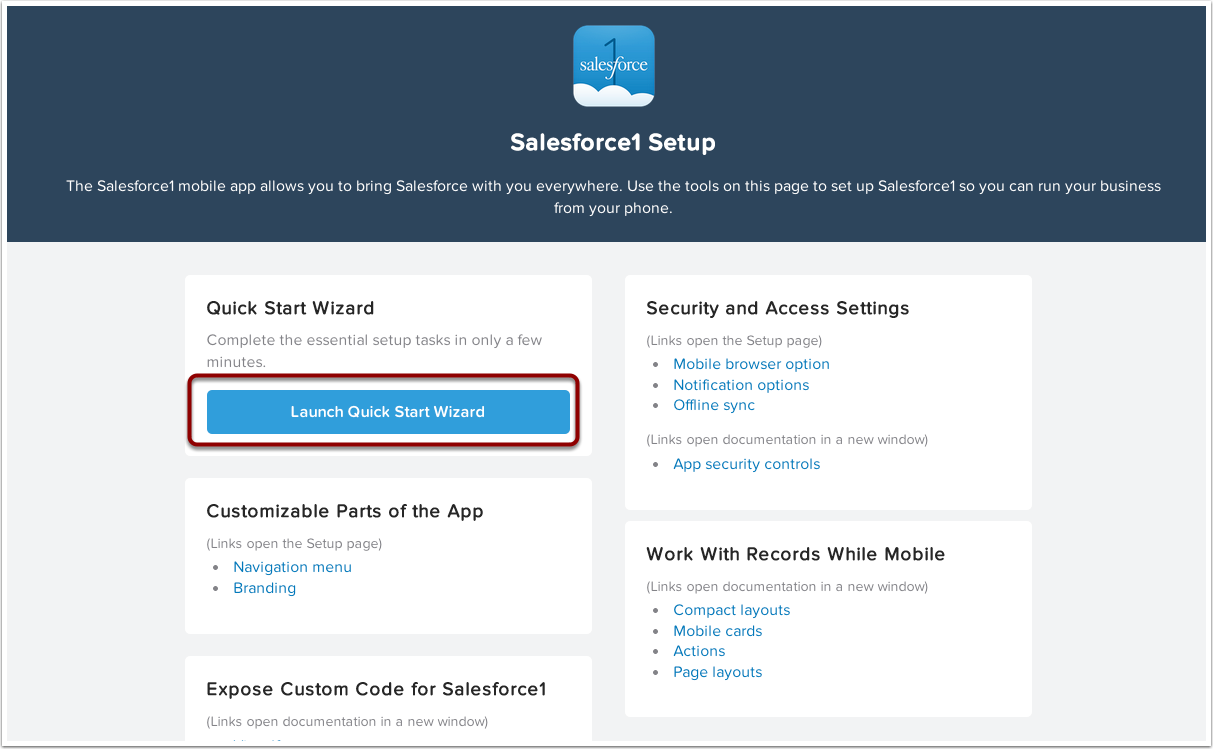The height and width of the screenshot is (749, 1213).
Task: Open the Navigation menu setup link
Action: [292, 567]
